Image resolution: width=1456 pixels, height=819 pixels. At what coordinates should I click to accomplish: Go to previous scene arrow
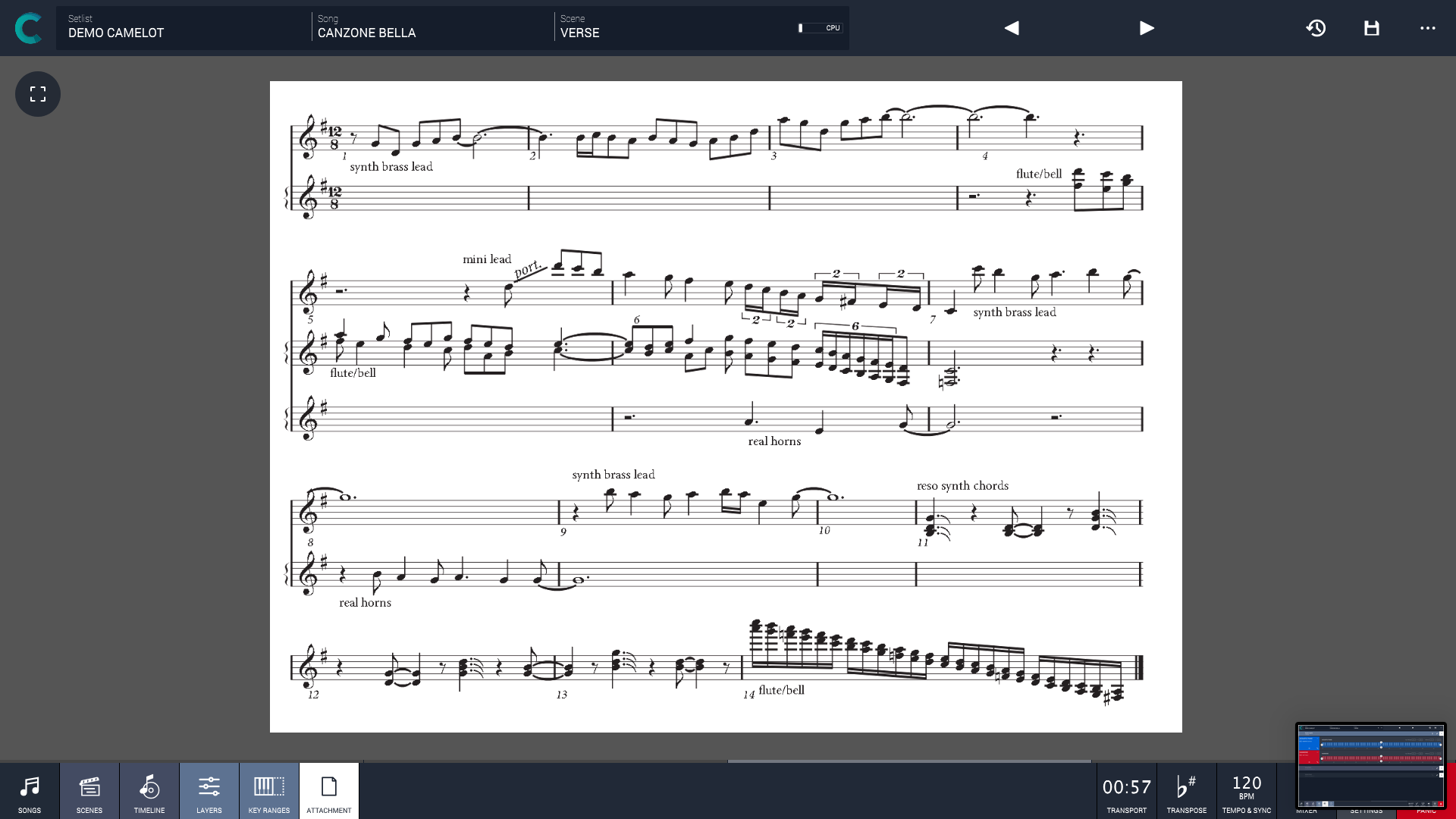[1012, 28]
